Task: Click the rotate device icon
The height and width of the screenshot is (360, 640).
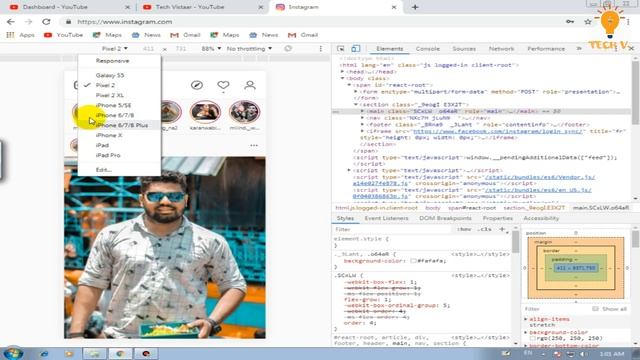Action: [288, 49]
